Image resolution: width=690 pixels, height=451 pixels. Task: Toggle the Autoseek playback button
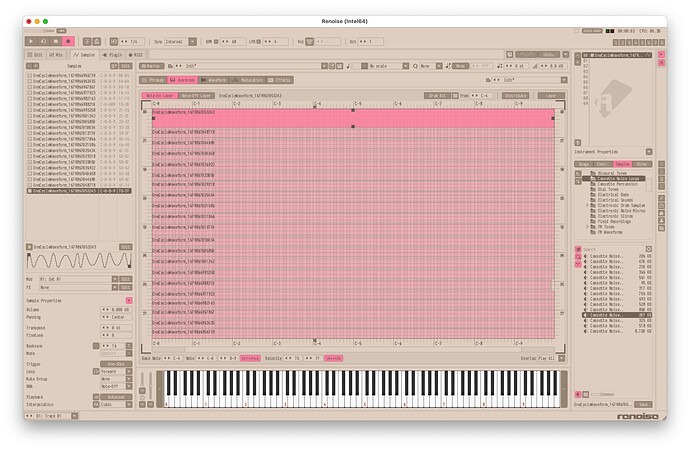(116, 397)
